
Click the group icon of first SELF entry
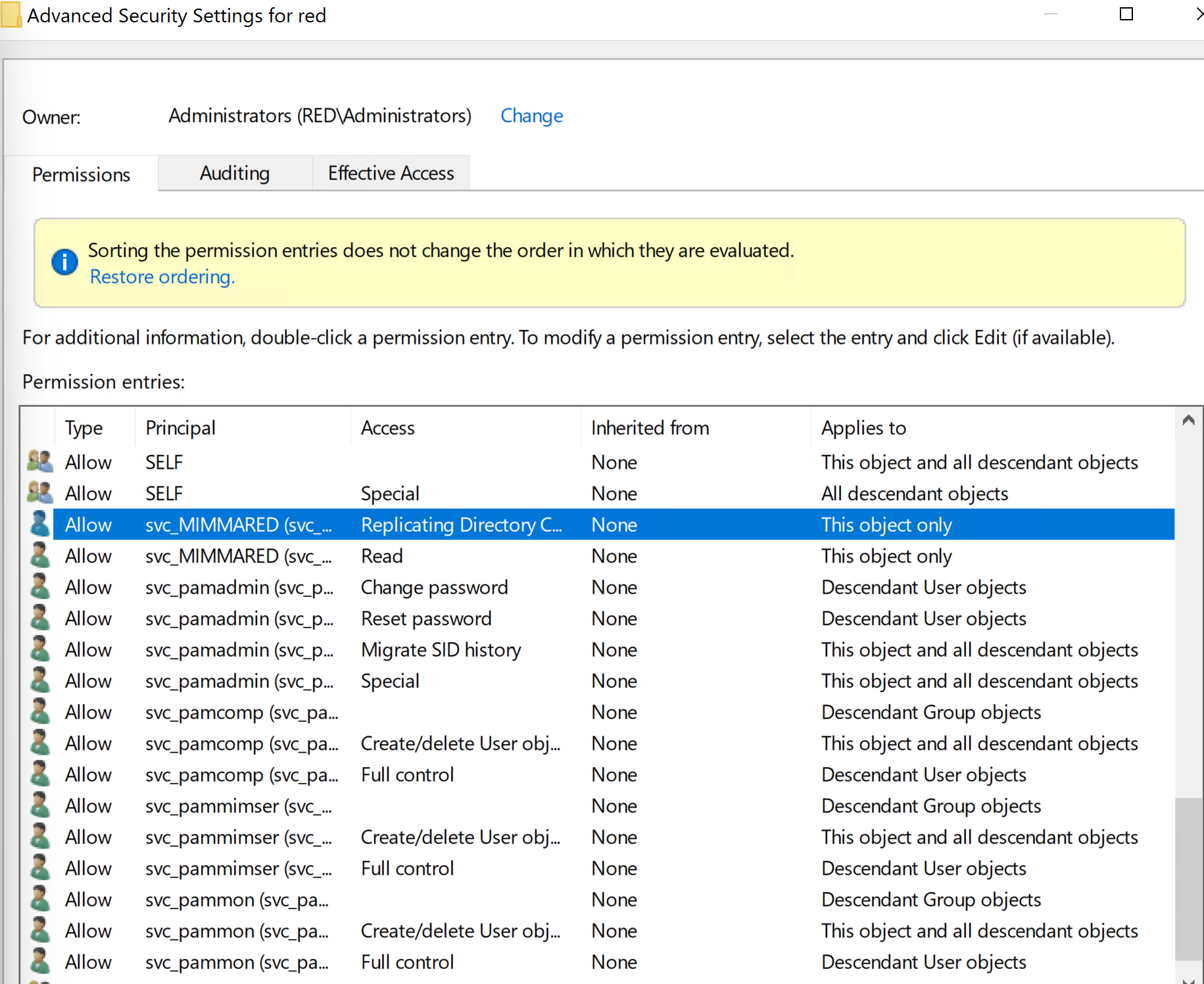coord(39,462)
